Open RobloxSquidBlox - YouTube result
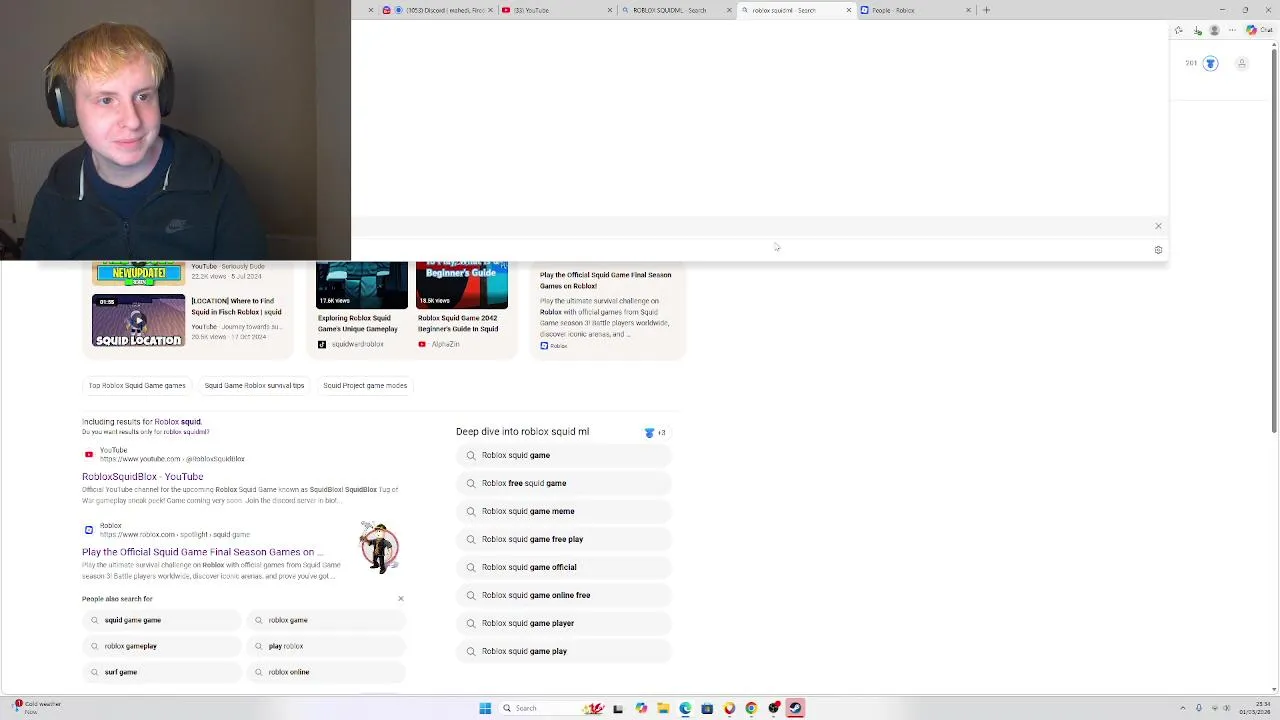The height and width of the screenshot is (720, 1280). click(x=142, y=477)
